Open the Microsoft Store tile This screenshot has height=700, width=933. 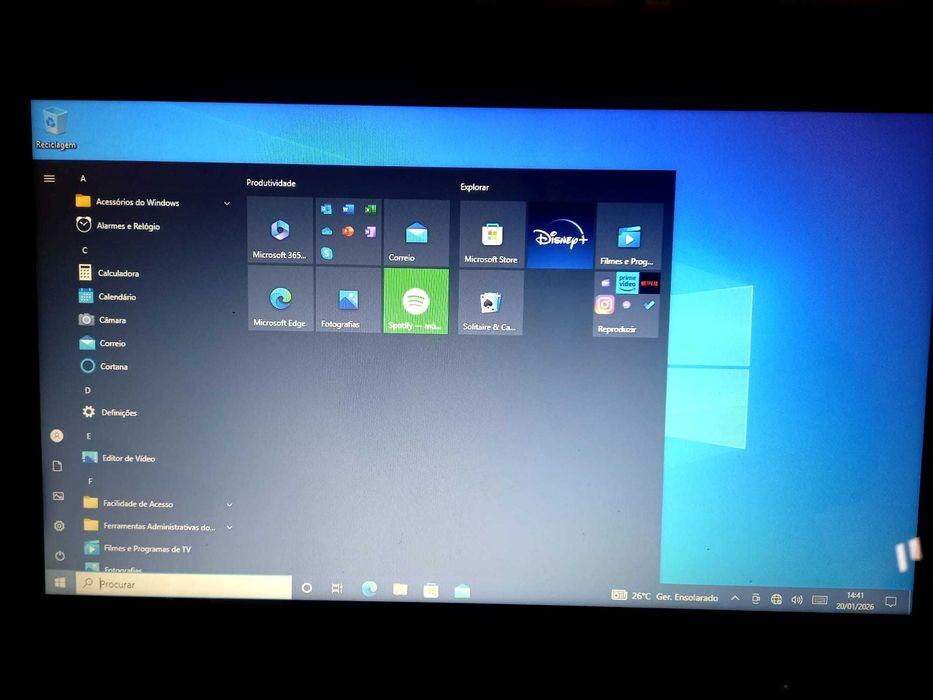[492, 234]
